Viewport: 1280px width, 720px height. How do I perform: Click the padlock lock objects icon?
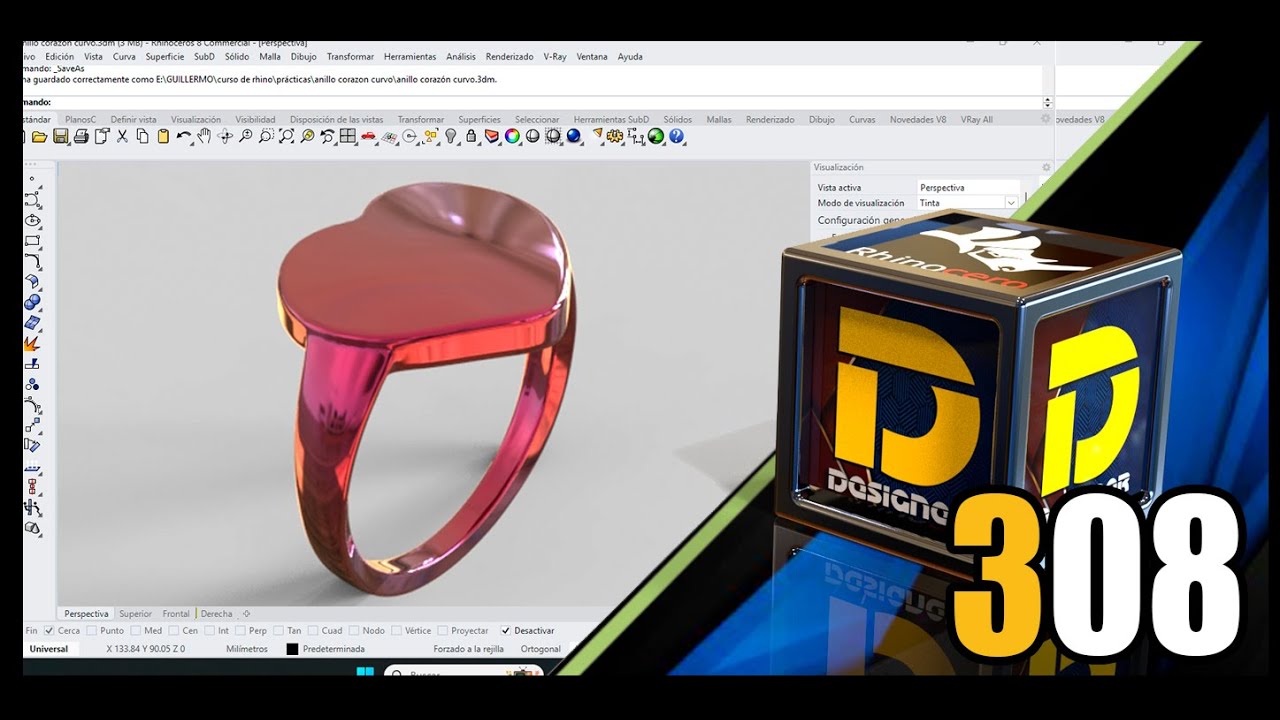[471, 136]
